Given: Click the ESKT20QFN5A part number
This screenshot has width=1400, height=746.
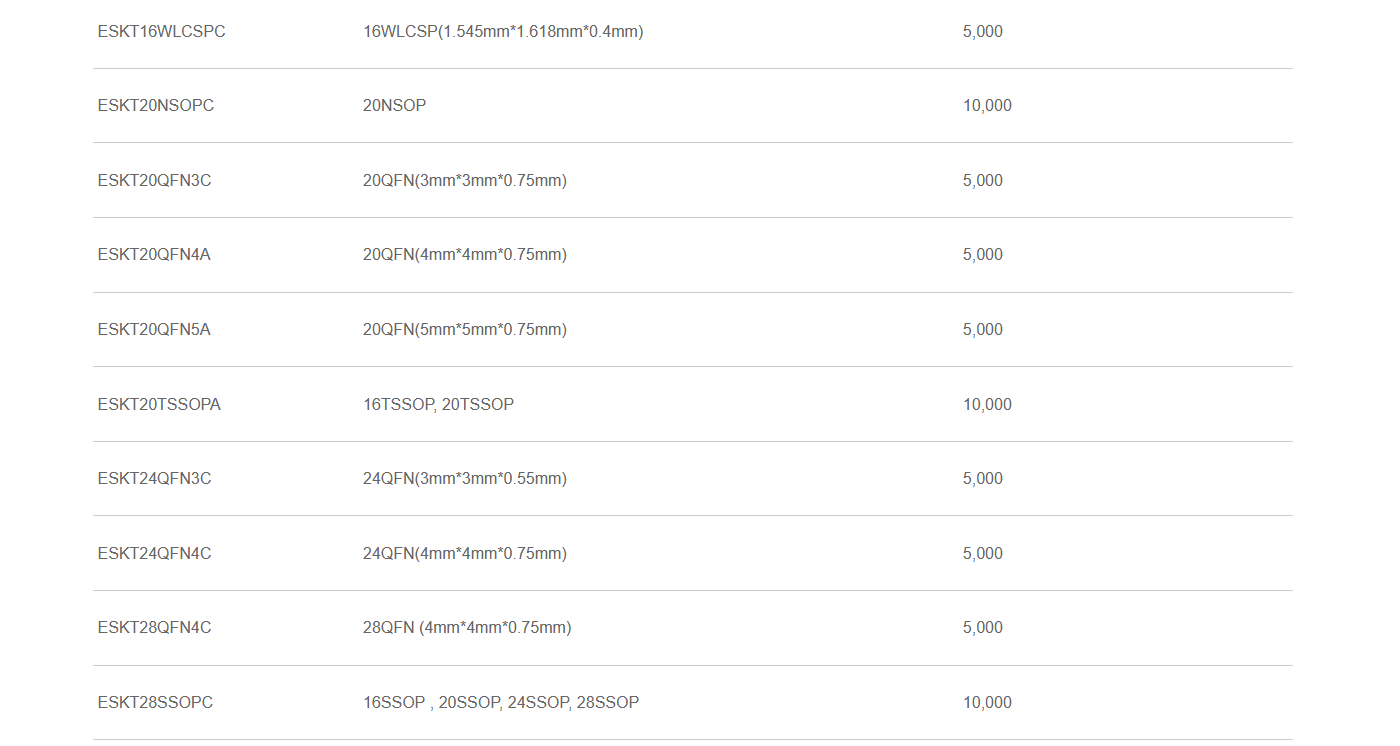Looking at the screenshot, I should point(154,330).
